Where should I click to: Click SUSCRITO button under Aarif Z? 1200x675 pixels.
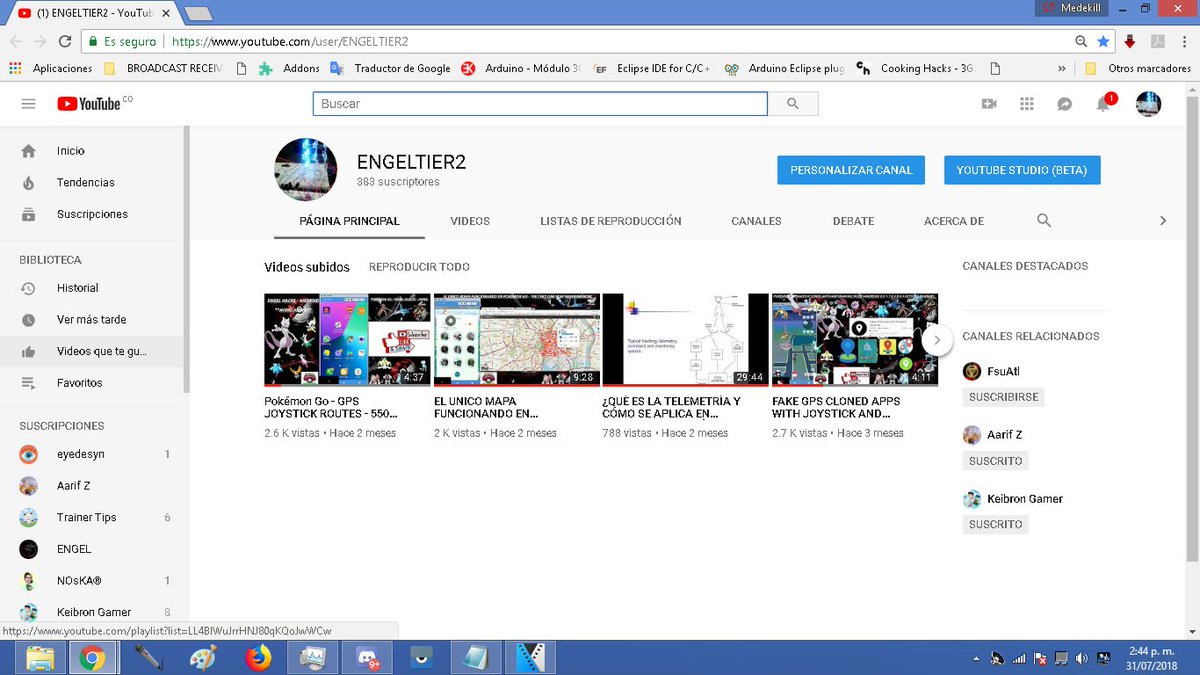(996, 461)
